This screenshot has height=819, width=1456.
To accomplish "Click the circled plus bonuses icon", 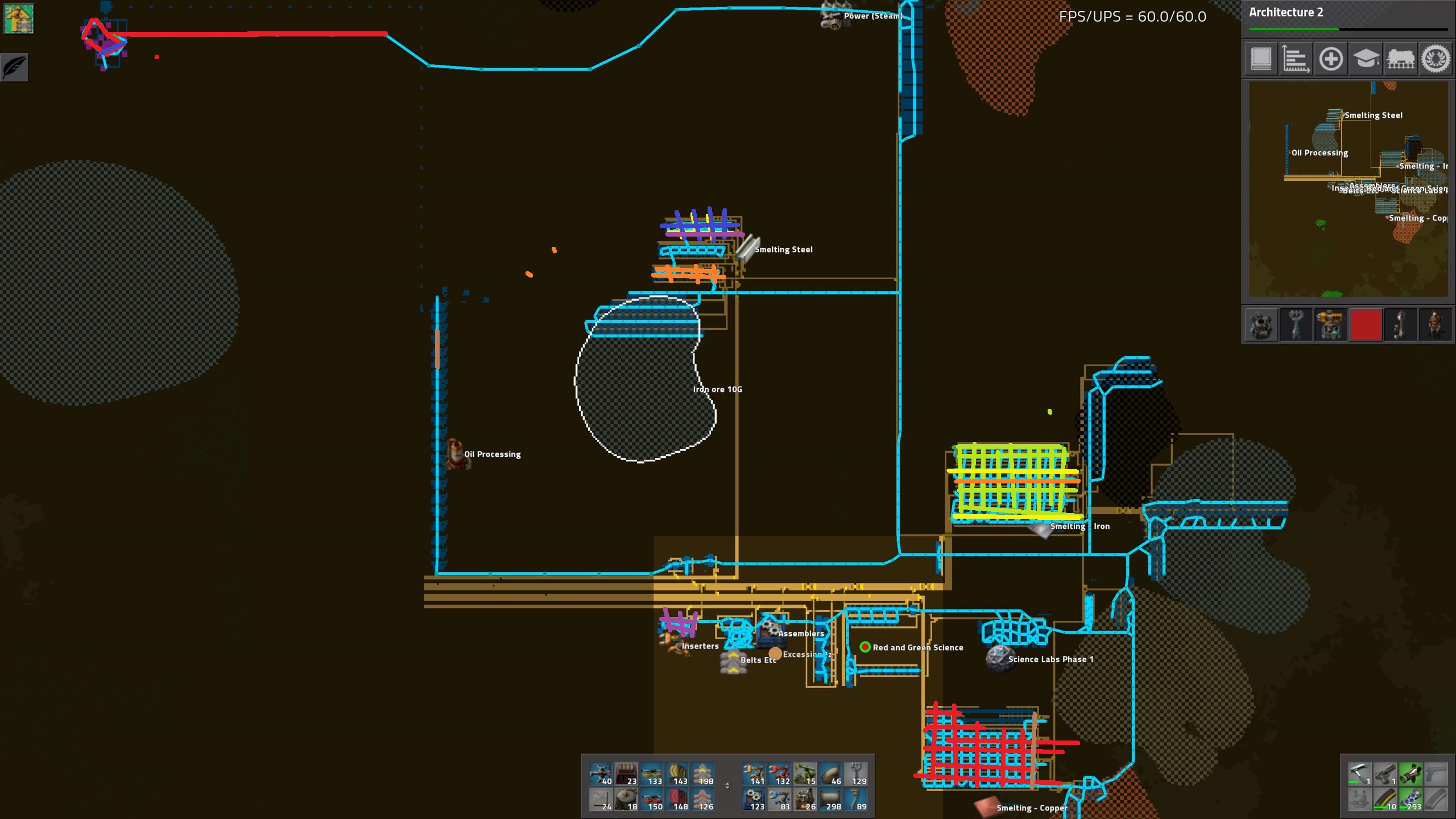I will coord(1331,59).
